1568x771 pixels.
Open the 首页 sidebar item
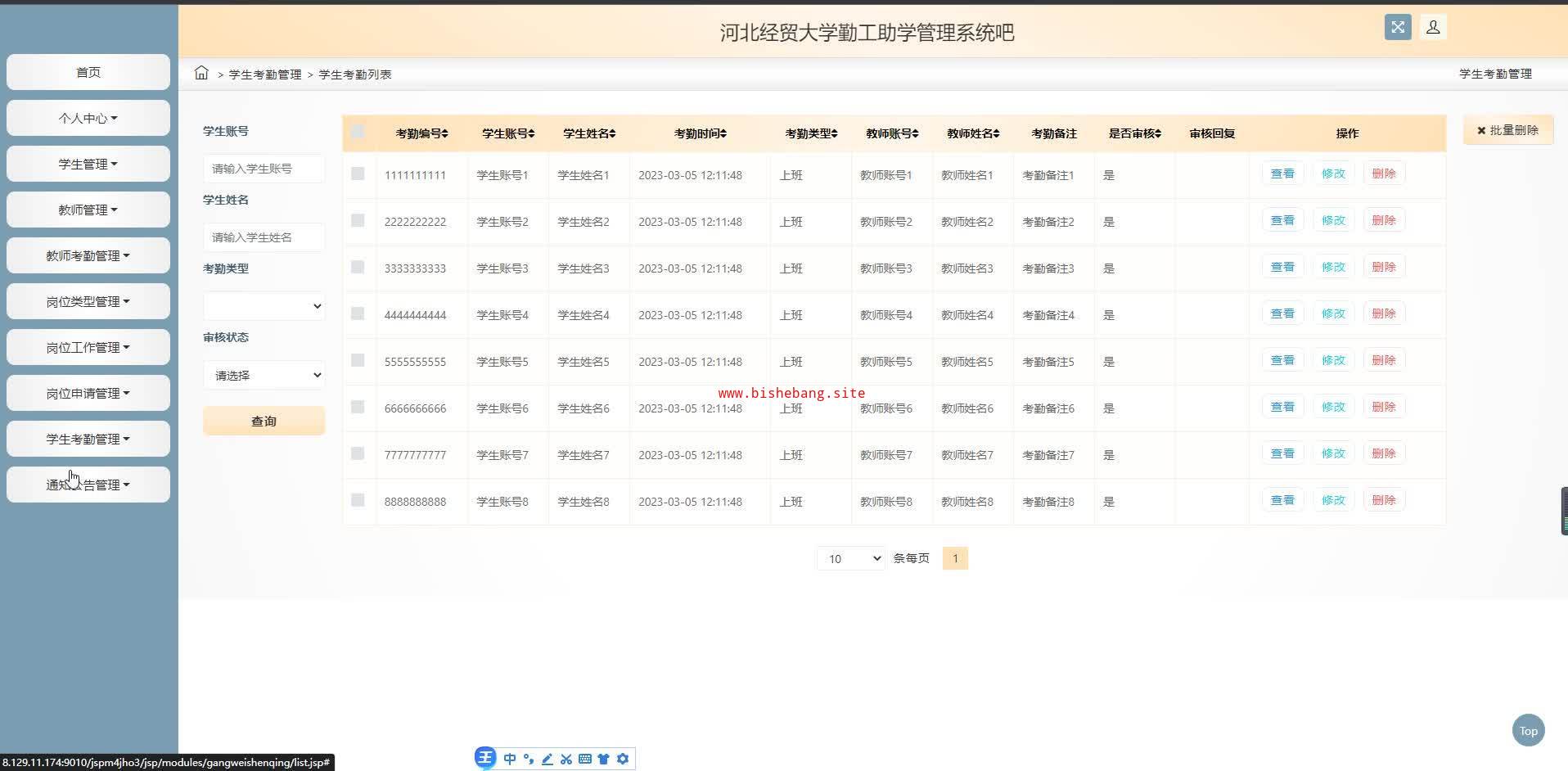(x=88, y=72)
